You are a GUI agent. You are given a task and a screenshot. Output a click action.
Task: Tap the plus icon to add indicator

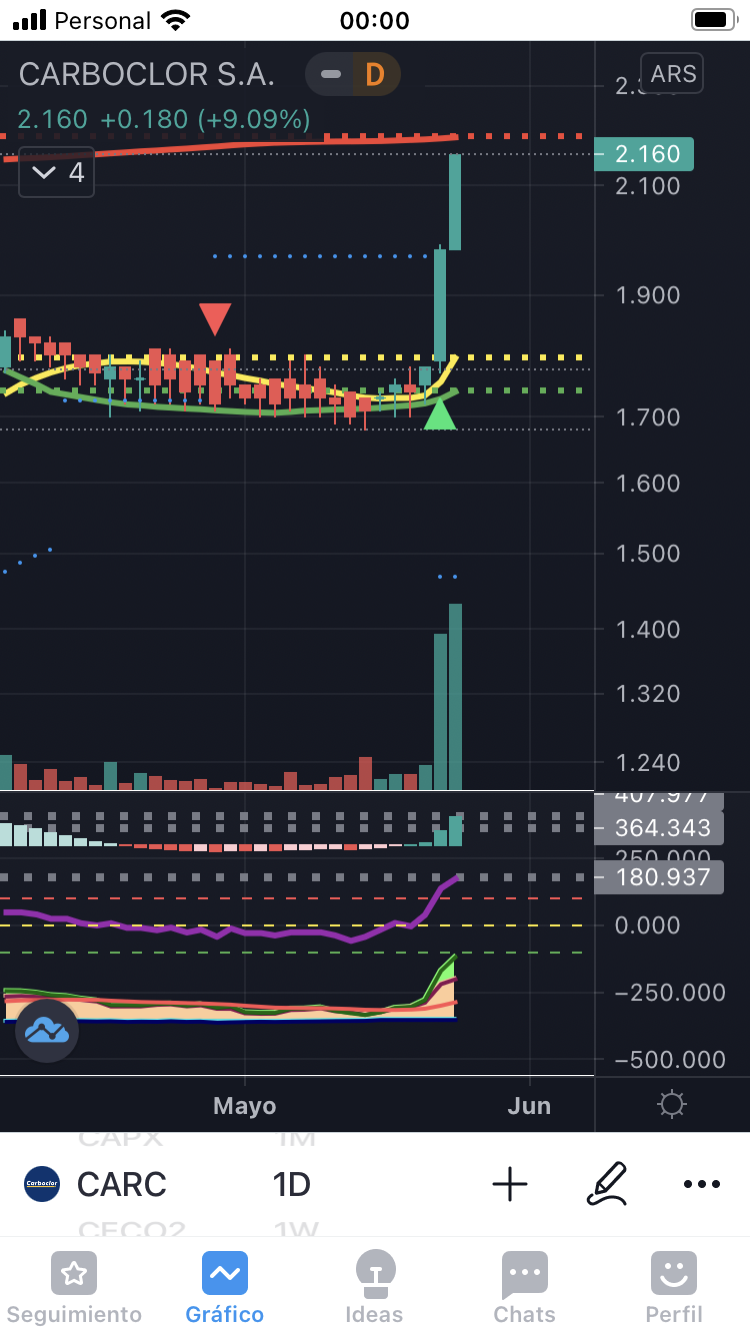pyautogui.click(x=510, y=1184)
